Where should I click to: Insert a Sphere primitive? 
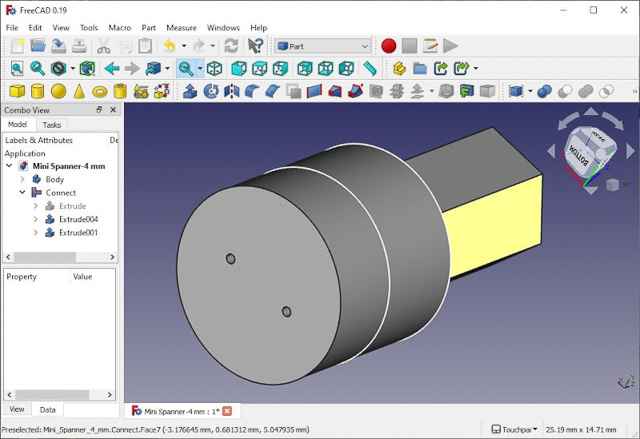tap(58, 91)
